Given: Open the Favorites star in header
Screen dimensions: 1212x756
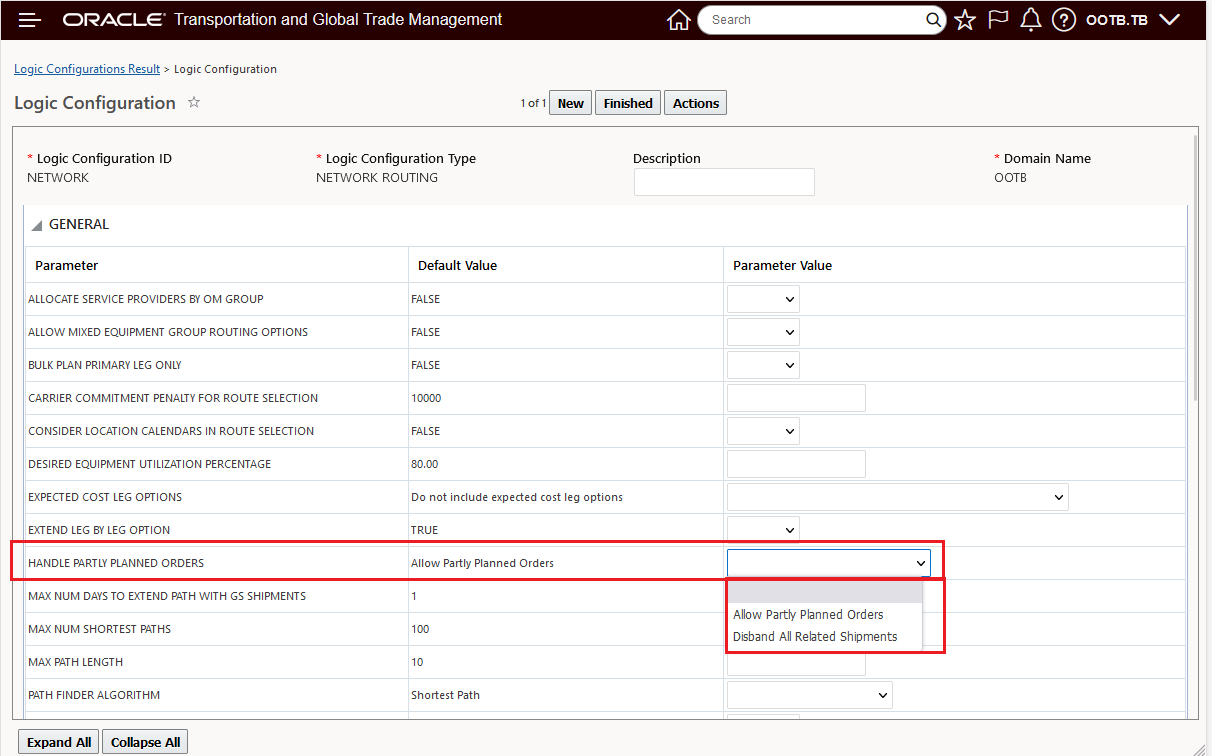Looking at the screenshot, I should [965, 20].
